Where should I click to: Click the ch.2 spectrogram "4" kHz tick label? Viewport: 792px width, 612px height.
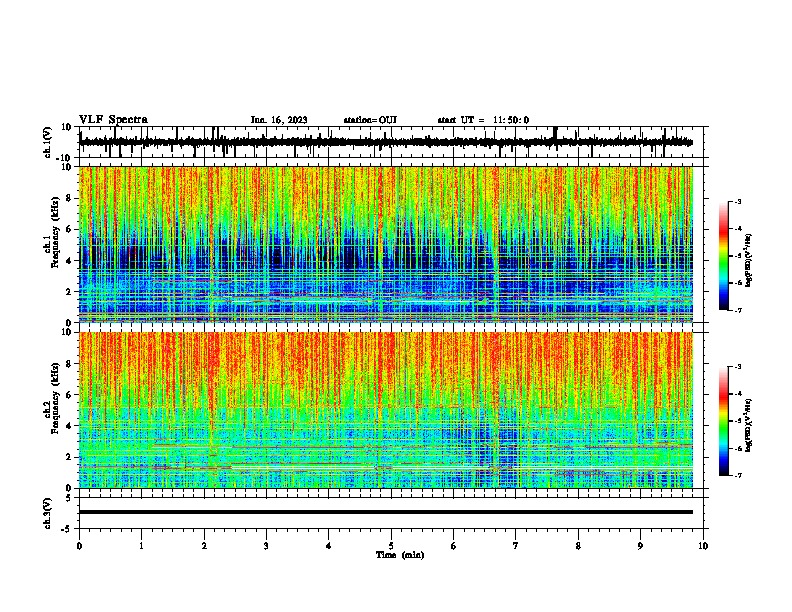coord(69,426)
